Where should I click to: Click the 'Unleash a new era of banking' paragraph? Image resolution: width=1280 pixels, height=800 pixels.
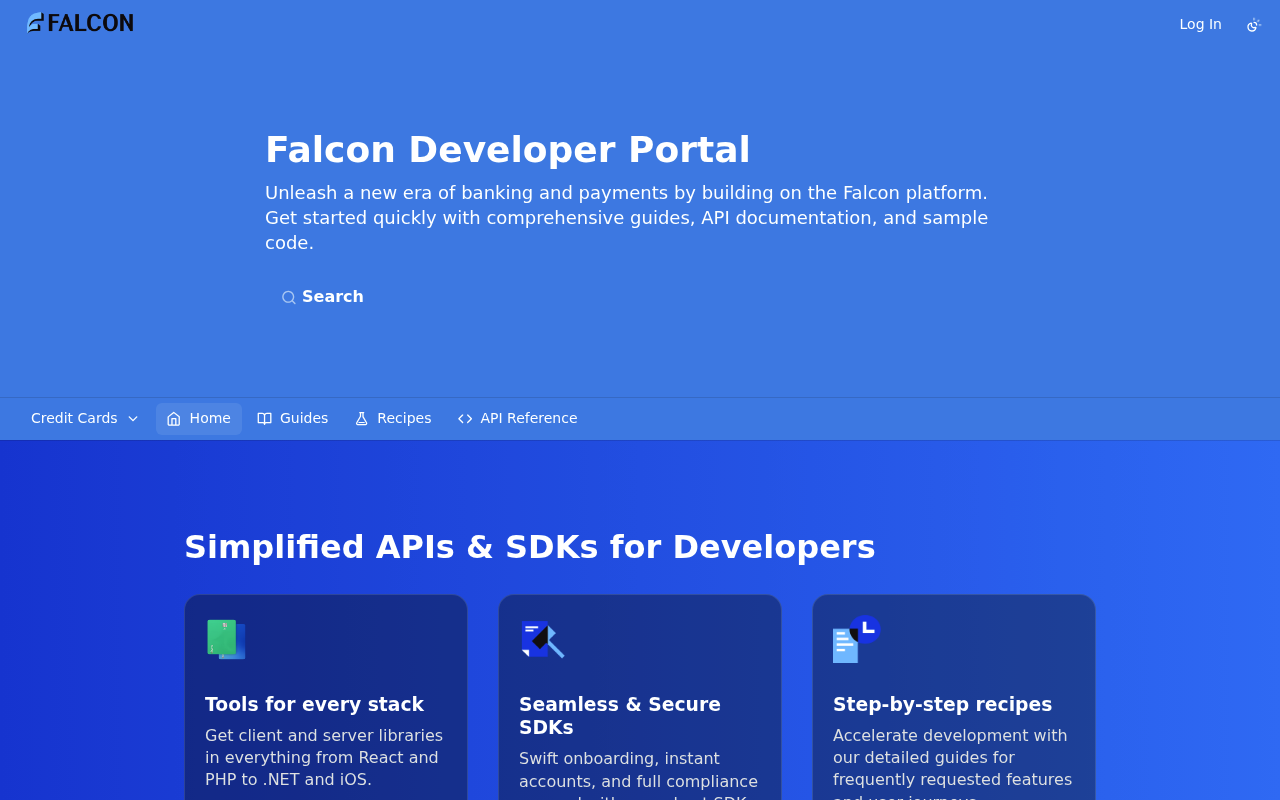click(627, 218)
